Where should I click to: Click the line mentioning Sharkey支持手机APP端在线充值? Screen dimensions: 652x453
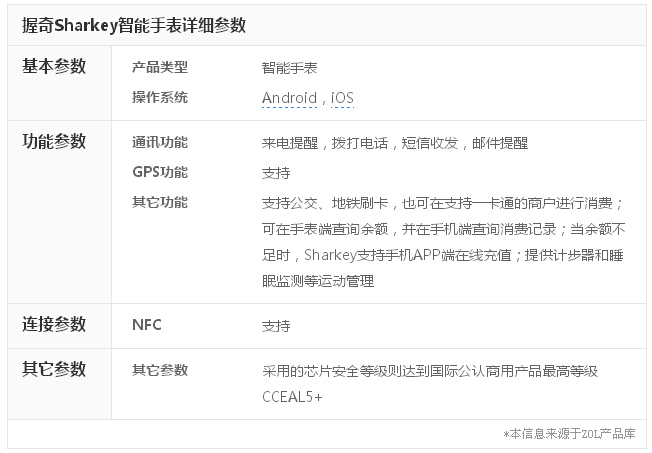pyautogui.click(x=442, y=255)
